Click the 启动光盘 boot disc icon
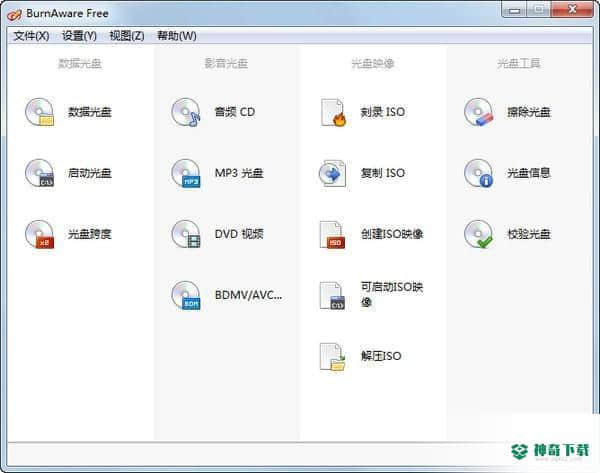Viewport: 600px width, 473px height. pyautogui.click(x=40, y=173)
